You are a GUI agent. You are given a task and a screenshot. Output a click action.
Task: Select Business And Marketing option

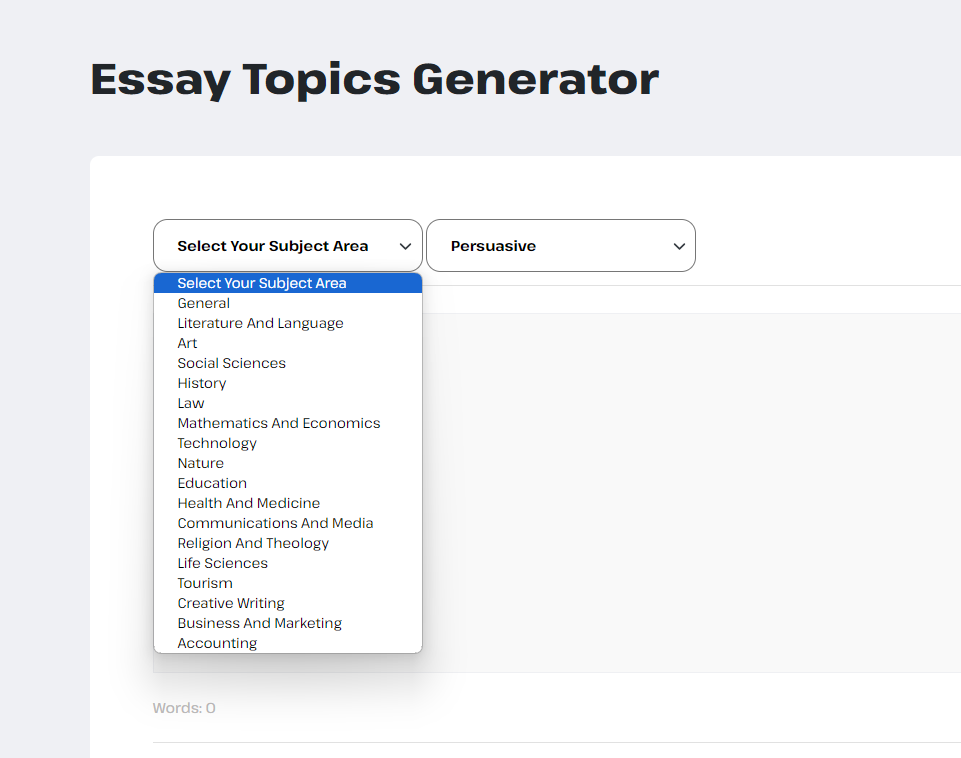[x=287, y=623]
